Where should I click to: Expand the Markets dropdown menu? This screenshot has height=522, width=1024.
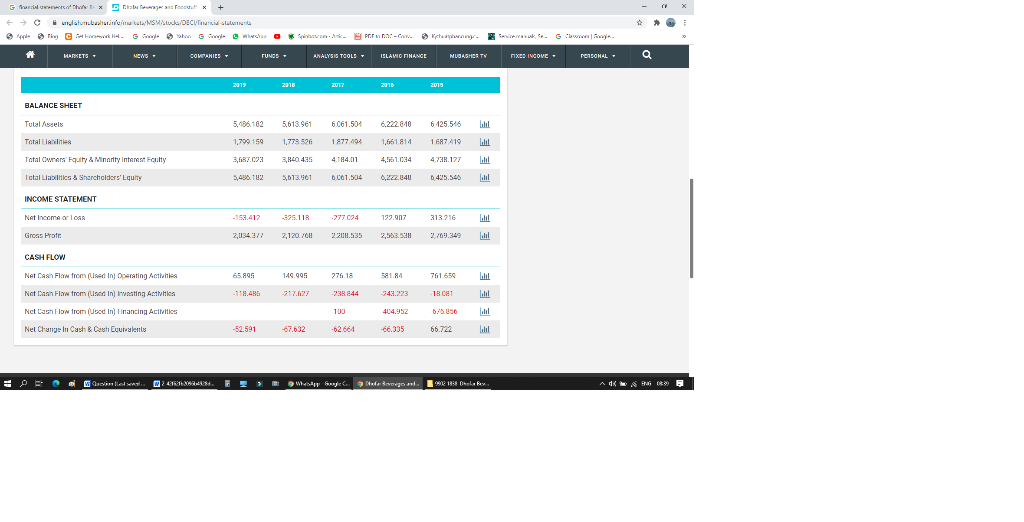tap(80, 56)
